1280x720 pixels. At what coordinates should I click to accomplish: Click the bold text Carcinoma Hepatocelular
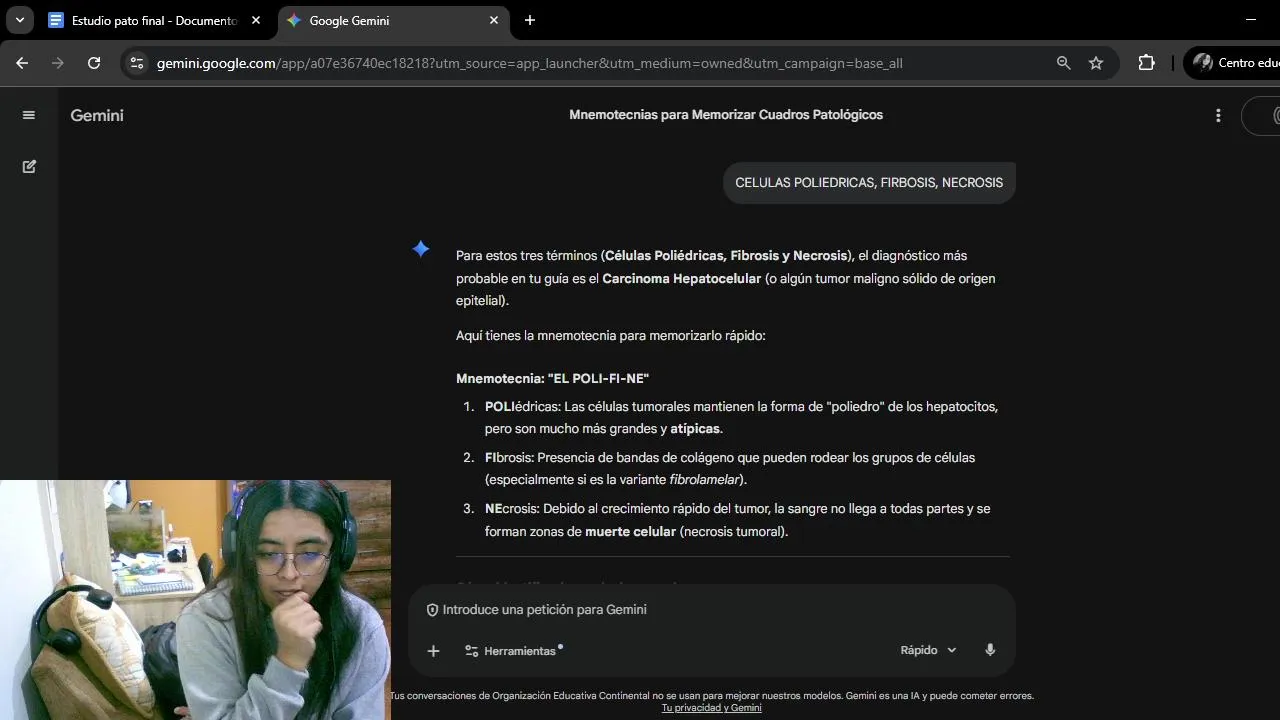pyautogui.click(x=681, y=278)
